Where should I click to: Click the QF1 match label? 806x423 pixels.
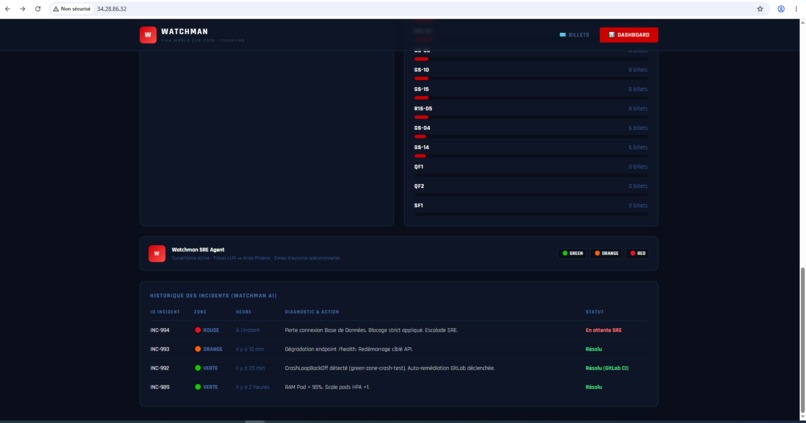pyautogui.click(x=419, y=167)
